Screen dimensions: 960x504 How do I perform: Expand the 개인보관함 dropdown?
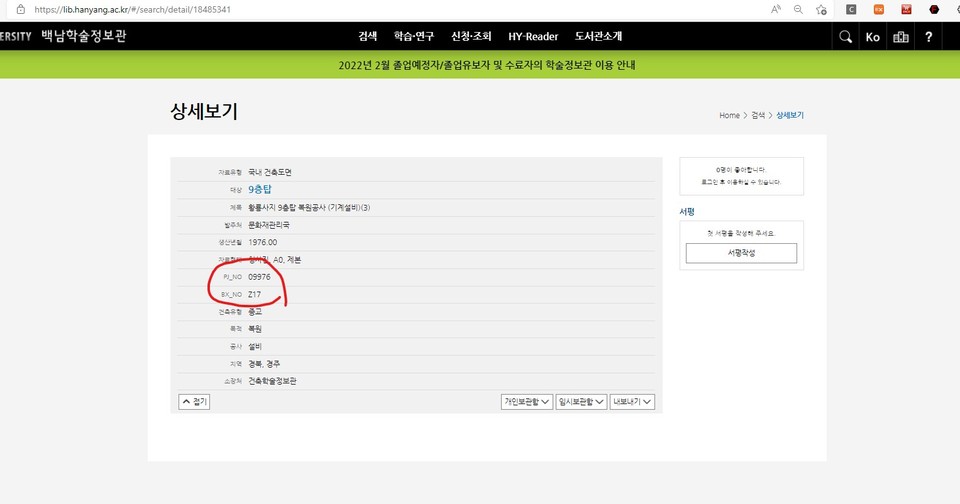pos(527,402)
